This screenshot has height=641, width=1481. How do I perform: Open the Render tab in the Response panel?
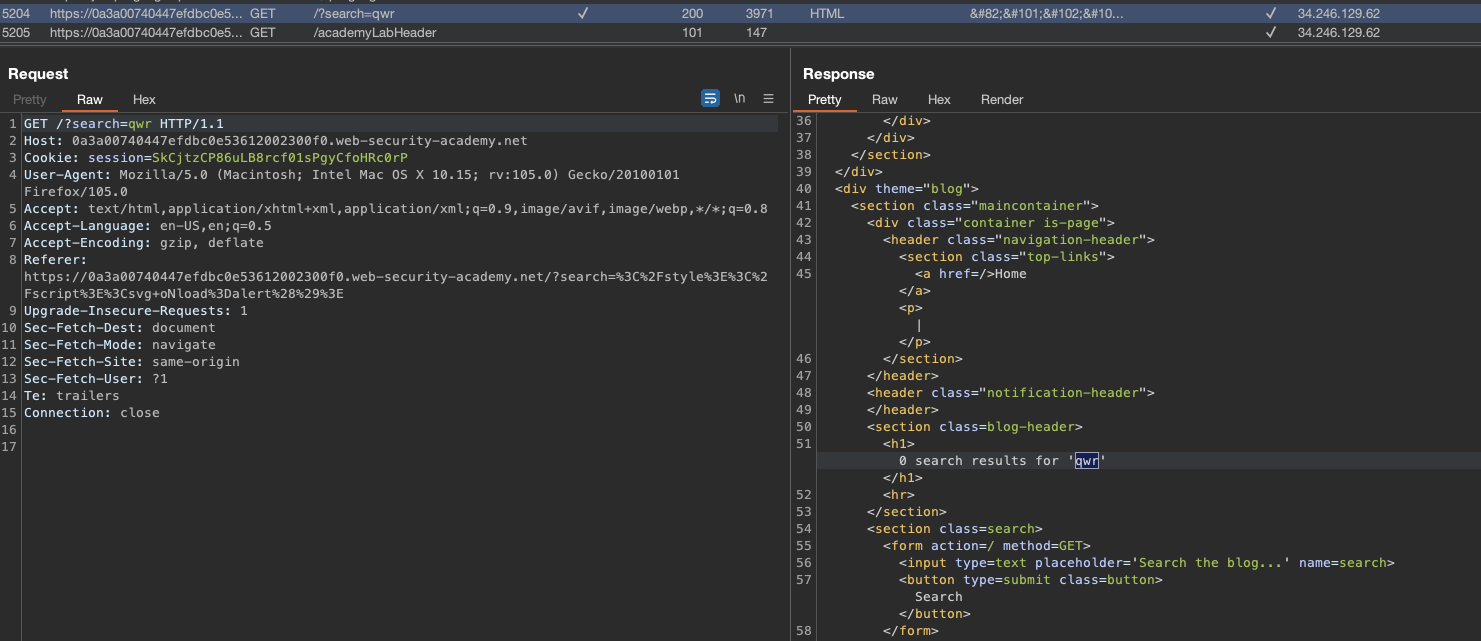(1002, 100)
